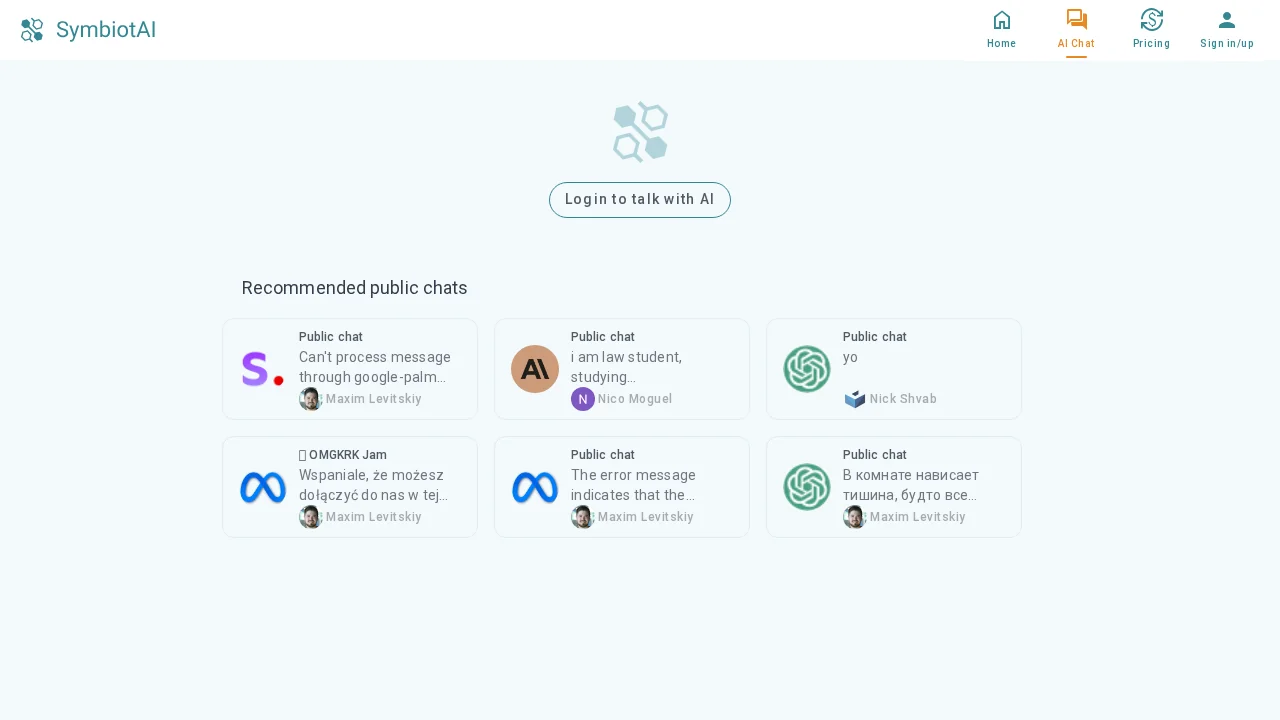Open the 'error message indicates' public chat
Viewport: 1280px width, 720px height.
coord(622,487)
